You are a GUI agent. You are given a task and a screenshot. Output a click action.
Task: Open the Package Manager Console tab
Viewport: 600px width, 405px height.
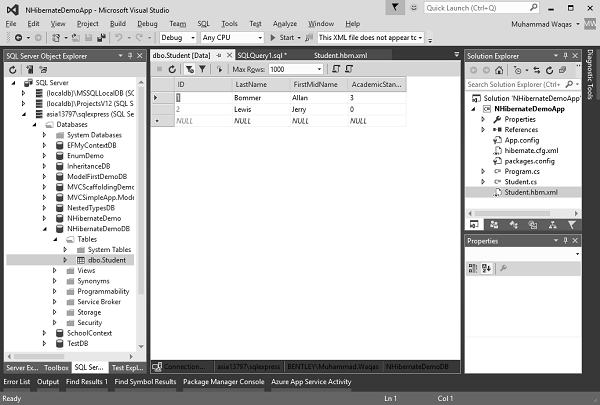[x=223, y=382]
